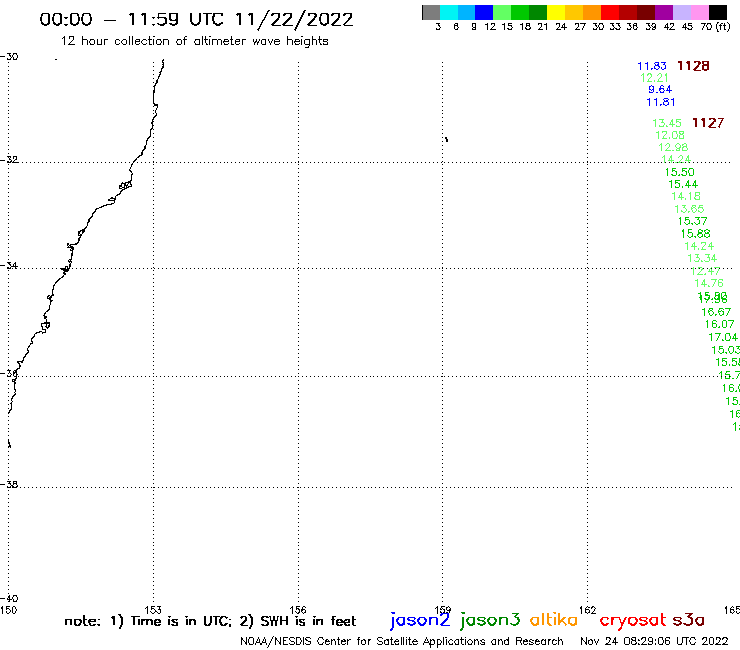740x650 pixels.
Task: Click the red cryosat legend label
Action: click(633, 620)
